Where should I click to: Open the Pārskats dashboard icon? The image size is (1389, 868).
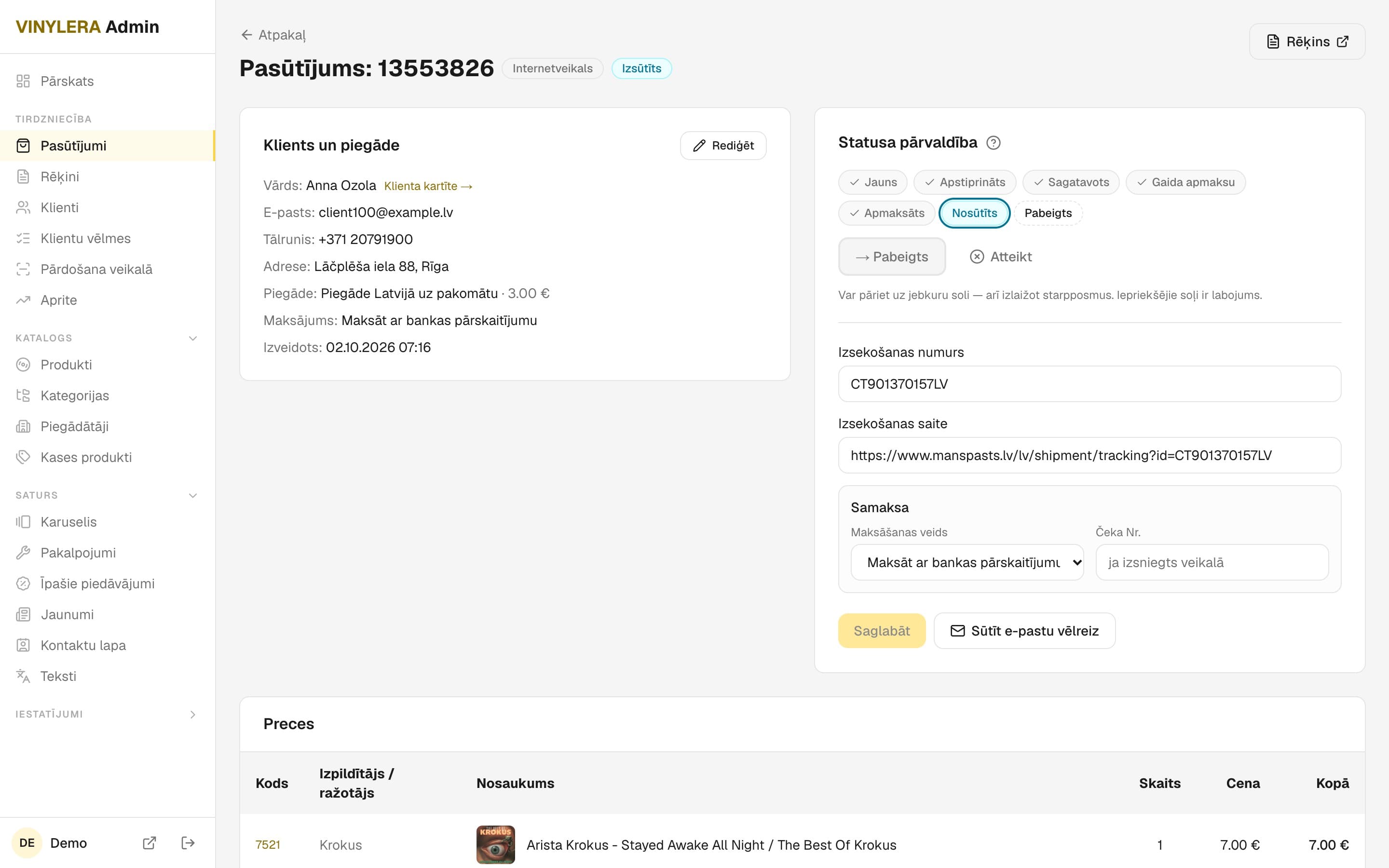click(23, 81)
